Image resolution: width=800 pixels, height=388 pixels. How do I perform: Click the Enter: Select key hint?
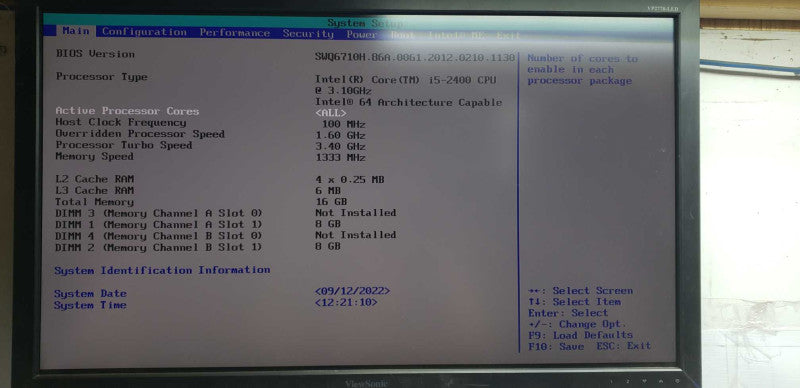568,313
